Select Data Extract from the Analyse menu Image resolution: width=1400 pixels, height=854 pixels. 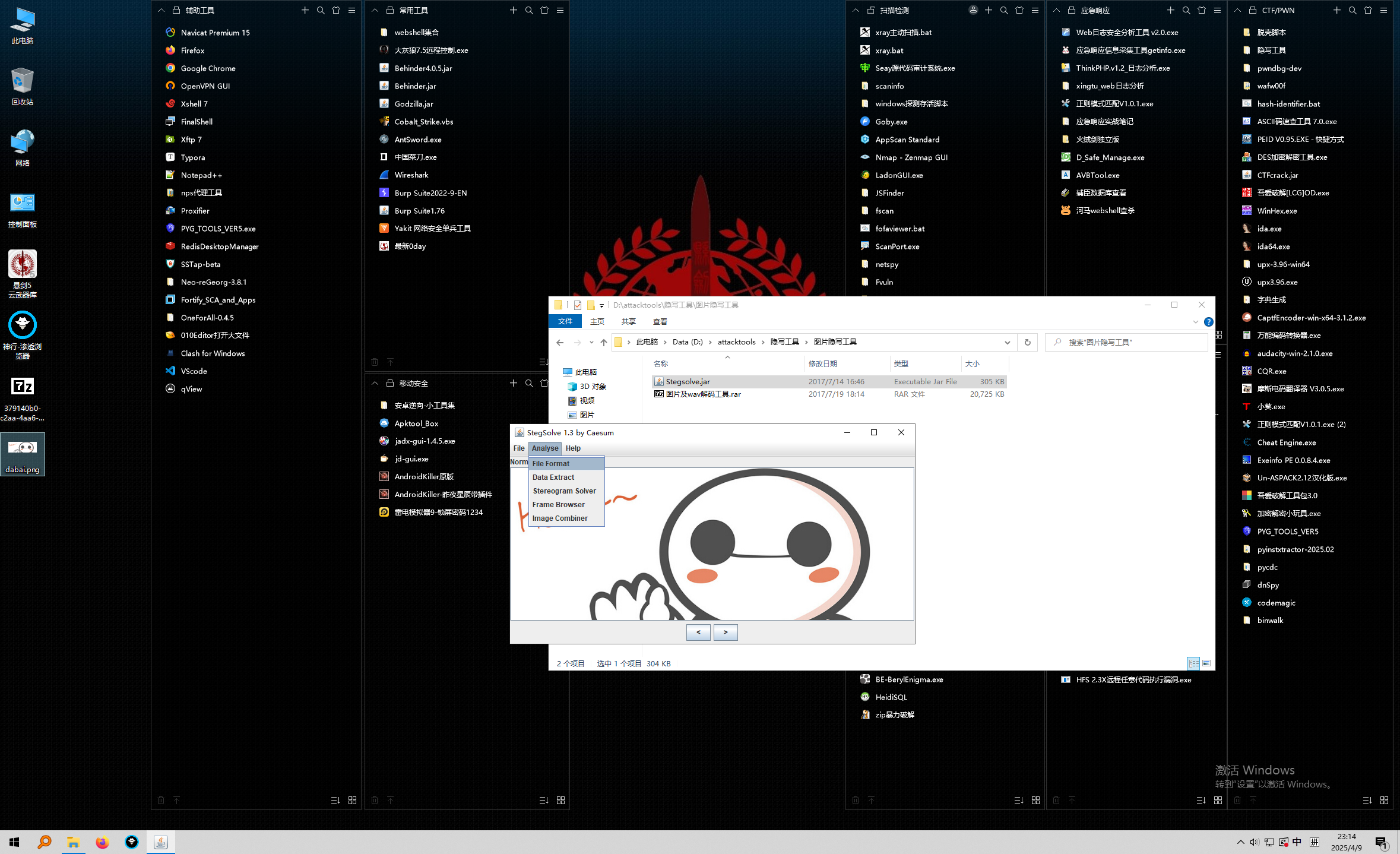point(553,477)
